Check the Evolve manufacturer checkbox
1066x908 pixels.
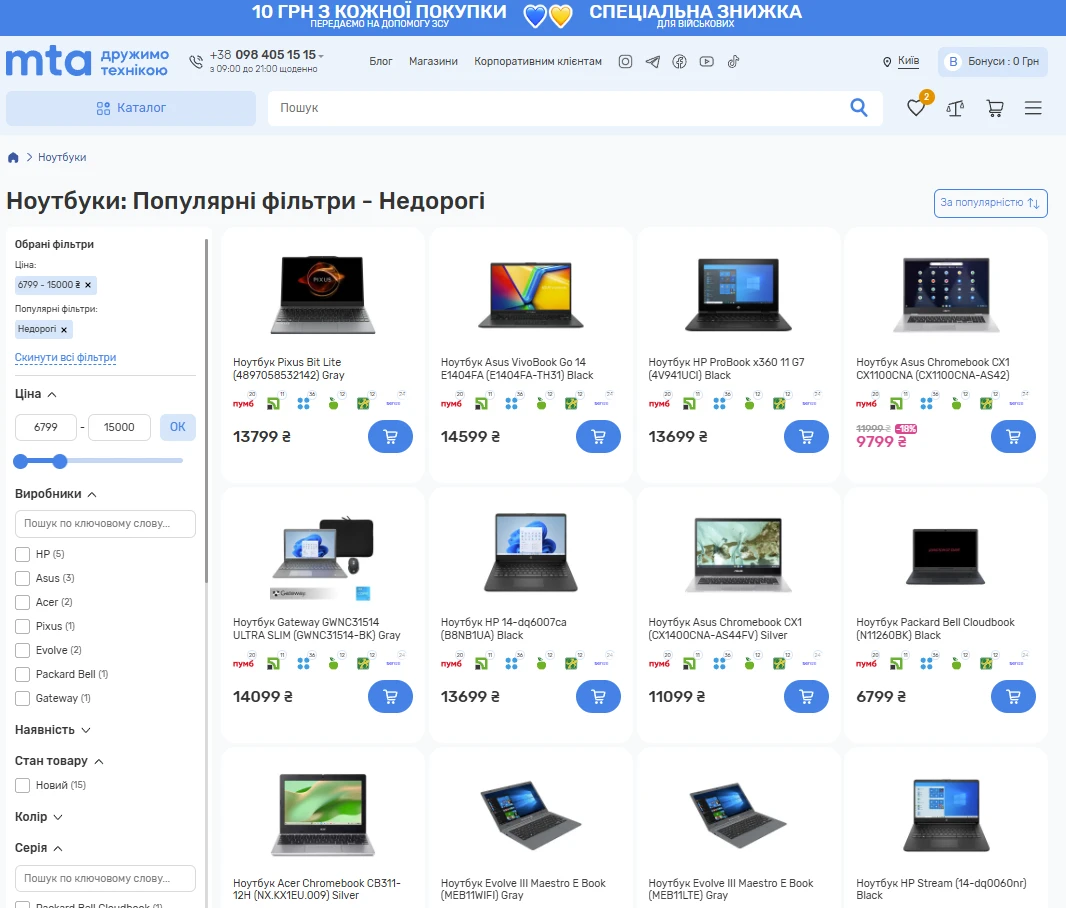(x=22, y=650)
